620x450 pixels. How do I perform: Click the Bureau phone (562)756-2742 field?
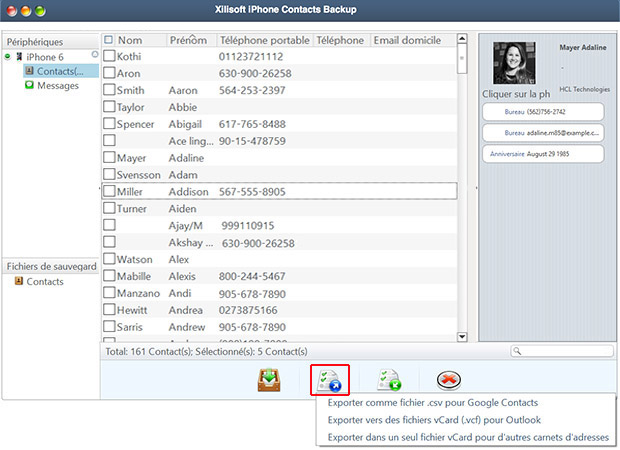tap(543, 112)
